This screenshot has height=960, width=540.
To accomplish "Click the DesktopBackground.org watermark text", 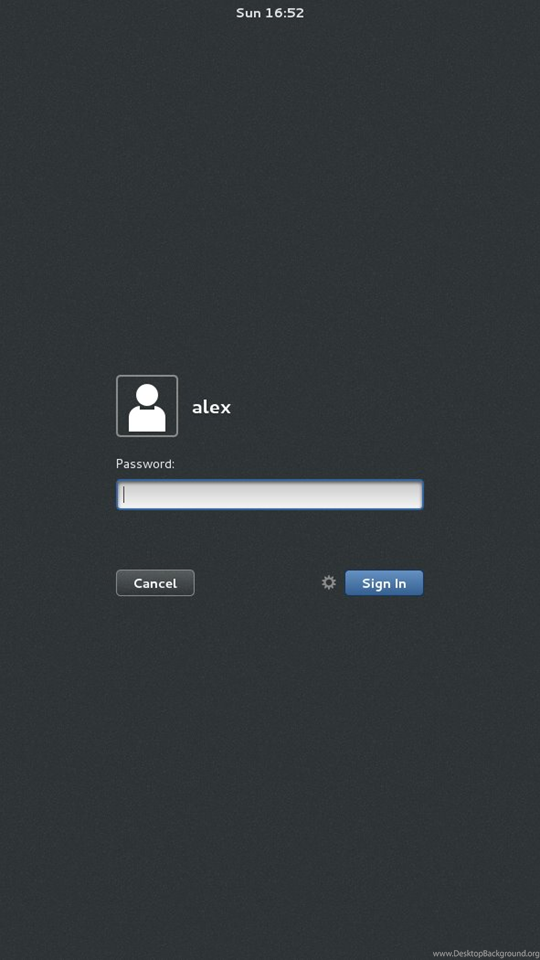I will click(486, 953).
